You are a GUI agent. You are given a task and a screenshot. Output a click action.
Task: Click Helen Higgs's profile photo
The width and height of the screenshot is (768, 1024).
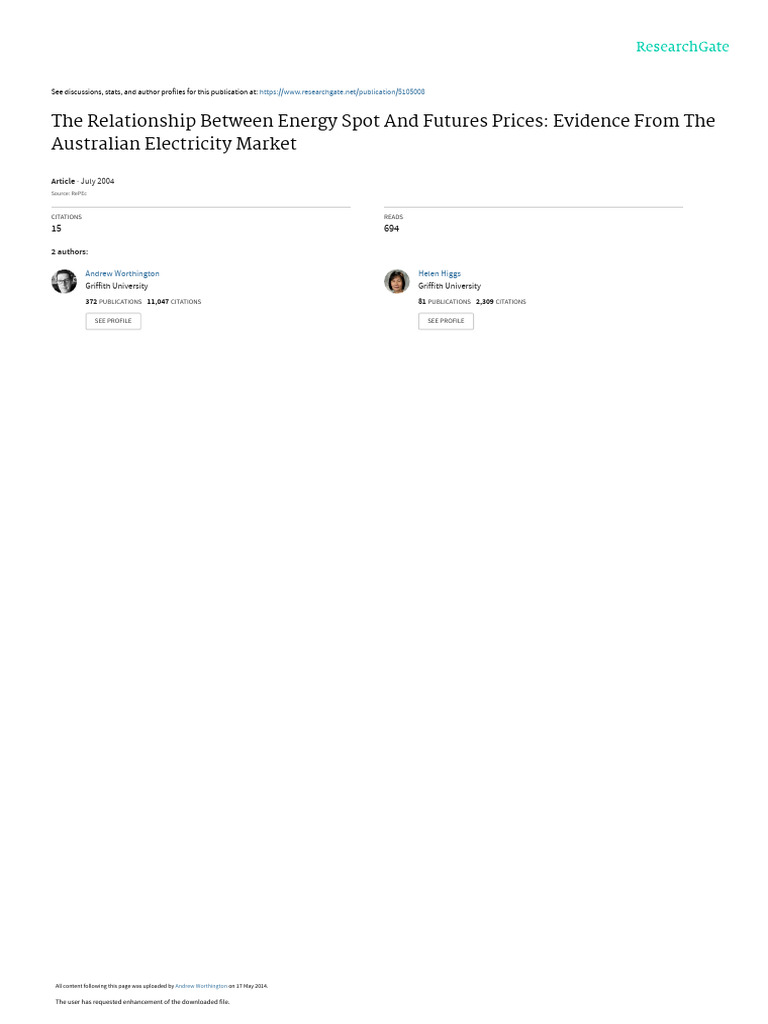click(x=397, y=281)
